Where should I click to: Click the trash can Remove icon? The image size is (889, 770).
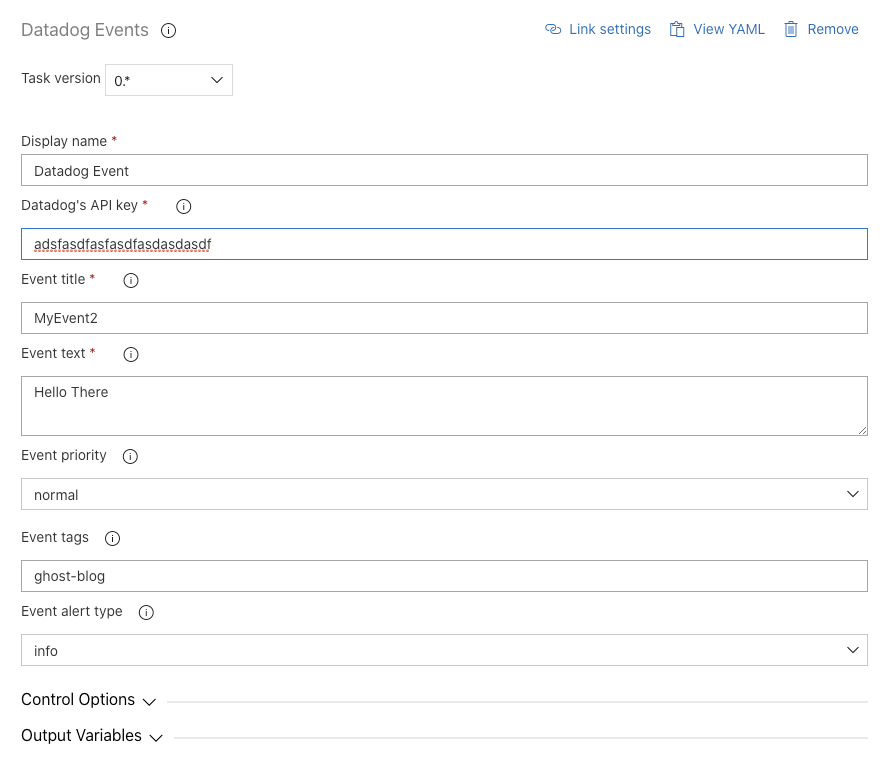791,29
